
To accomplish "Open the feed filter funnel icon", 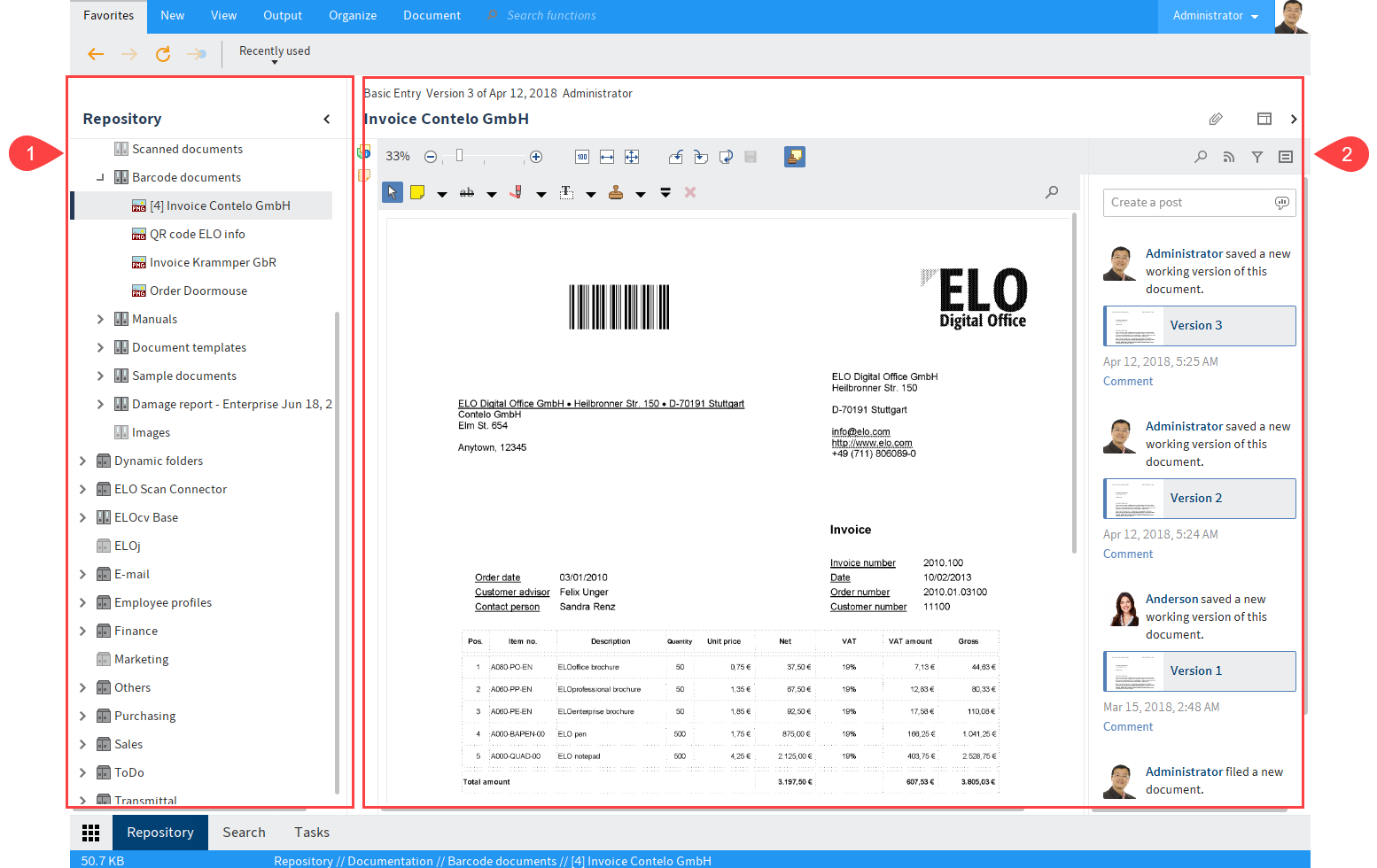I will coord(1256,157).
